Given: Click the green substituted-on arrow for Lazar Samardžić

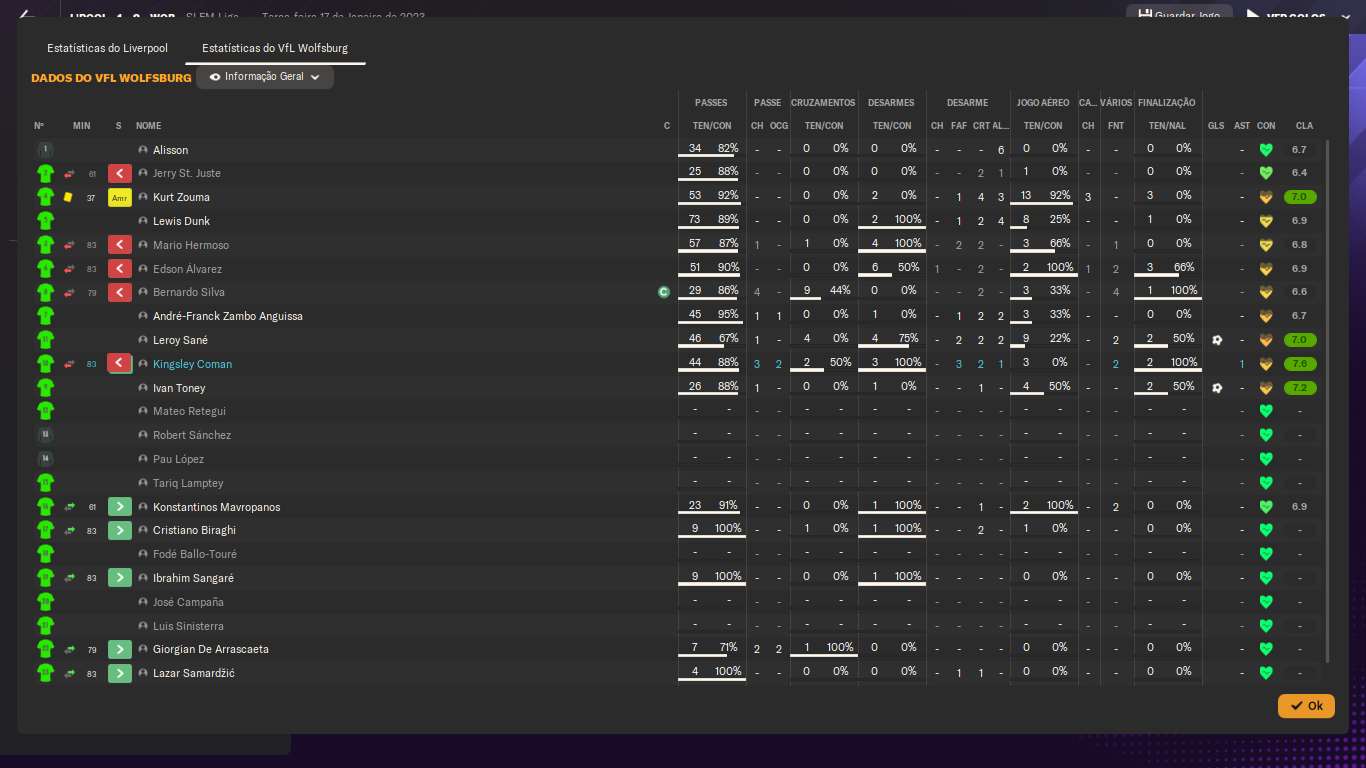Looking at the screenshot, I should click(x=120, y=673).
